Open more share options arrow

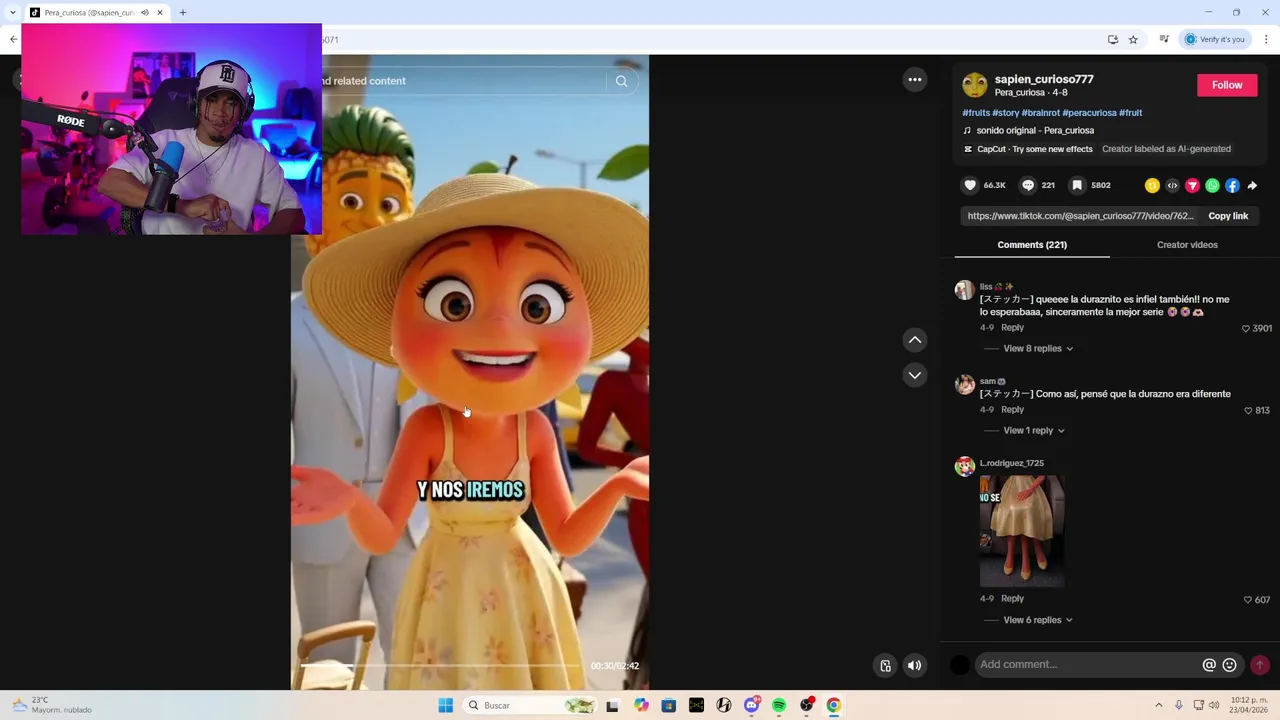tap(1252, 185)
